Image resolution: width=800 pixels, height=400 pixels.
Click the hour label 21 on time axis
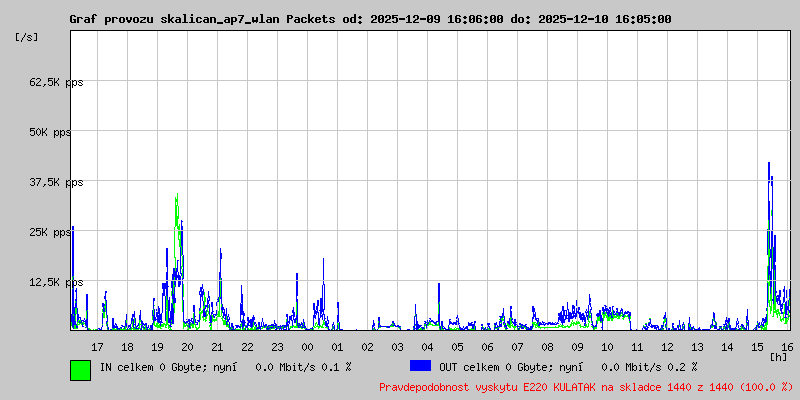coord(217,347)
